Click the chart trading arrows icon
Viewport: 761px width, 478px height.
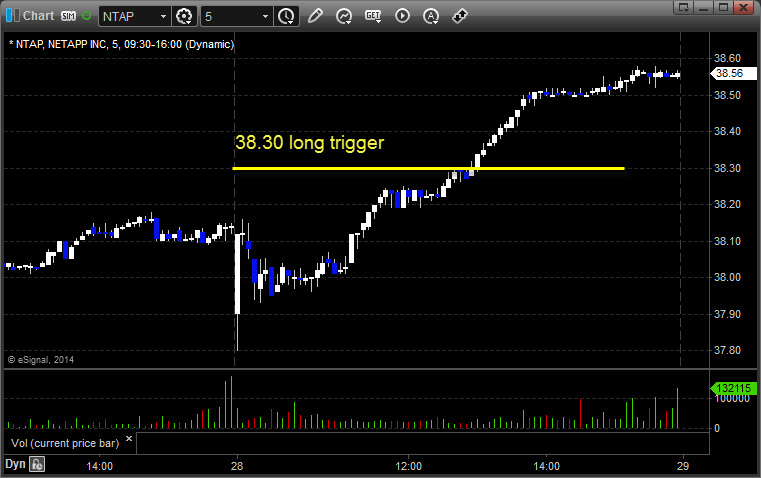[460, 16]
